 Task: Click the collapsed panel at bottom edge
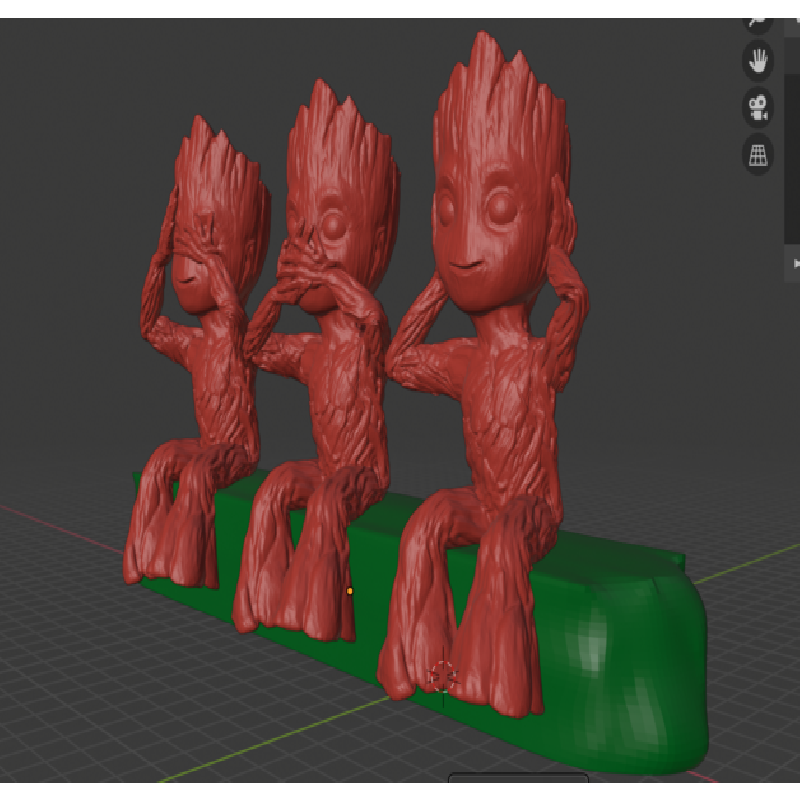pos(517,779)
